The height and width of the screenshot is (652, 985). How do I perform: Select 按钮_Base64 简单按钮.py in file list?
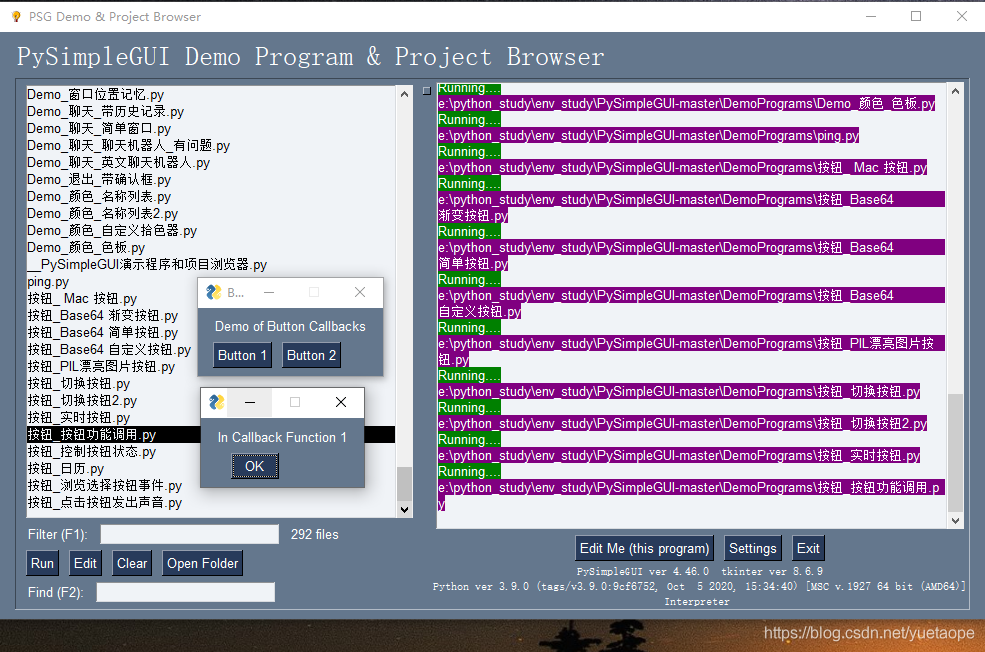coord(102,332)
